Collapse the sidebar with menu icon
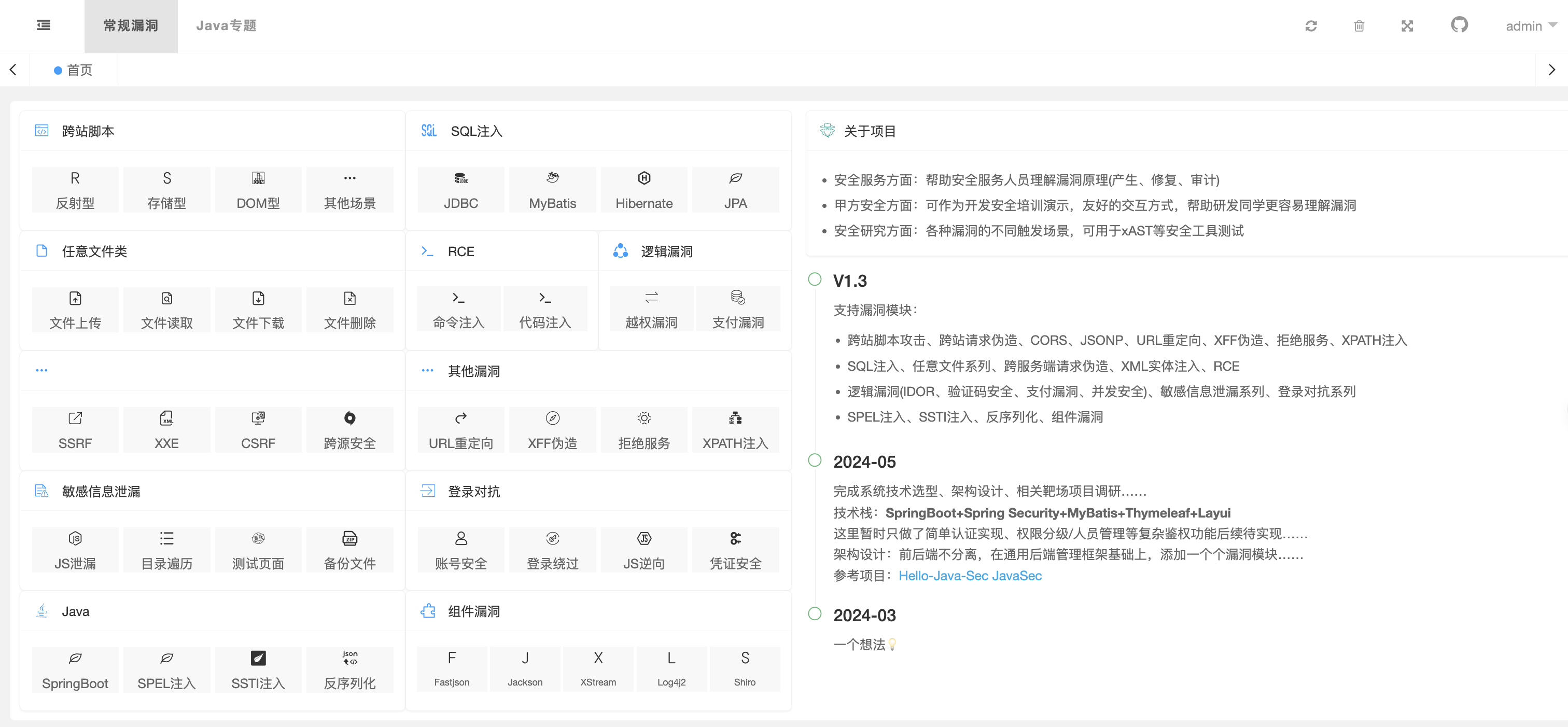The width and height of the screenshot is (1568, 727). [43, 25]
